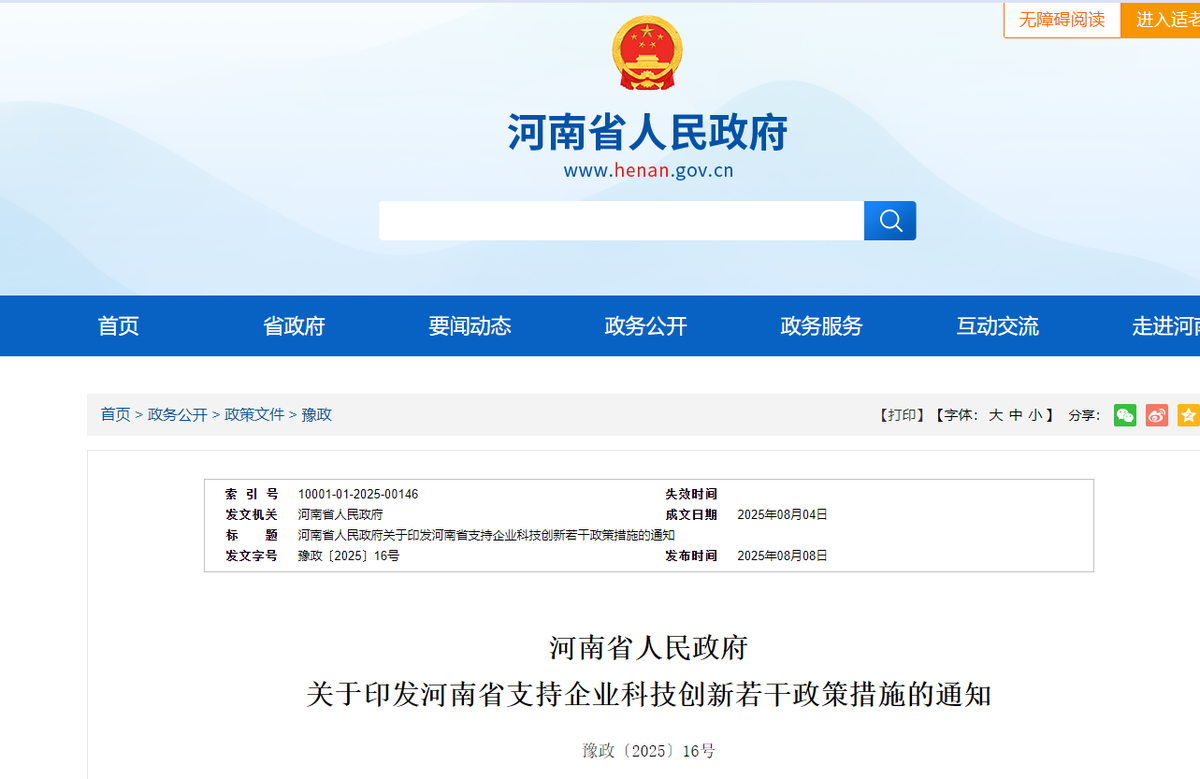Click the national emblem logo at the top

pos(647,52)
